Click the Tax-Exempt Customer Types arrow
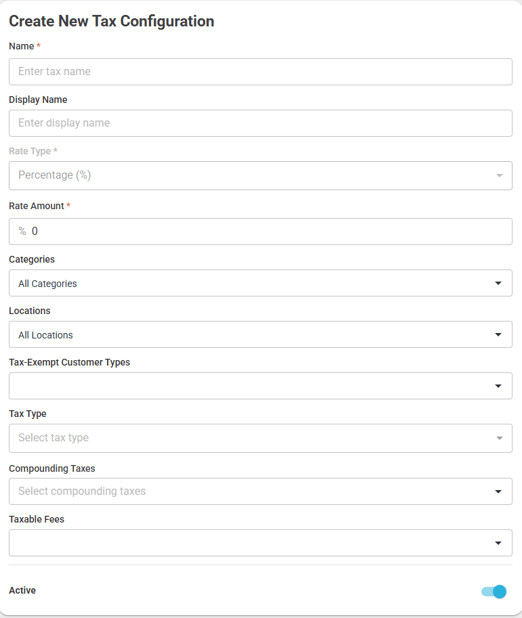Screen dimensions: 522x618 [498, 386]
